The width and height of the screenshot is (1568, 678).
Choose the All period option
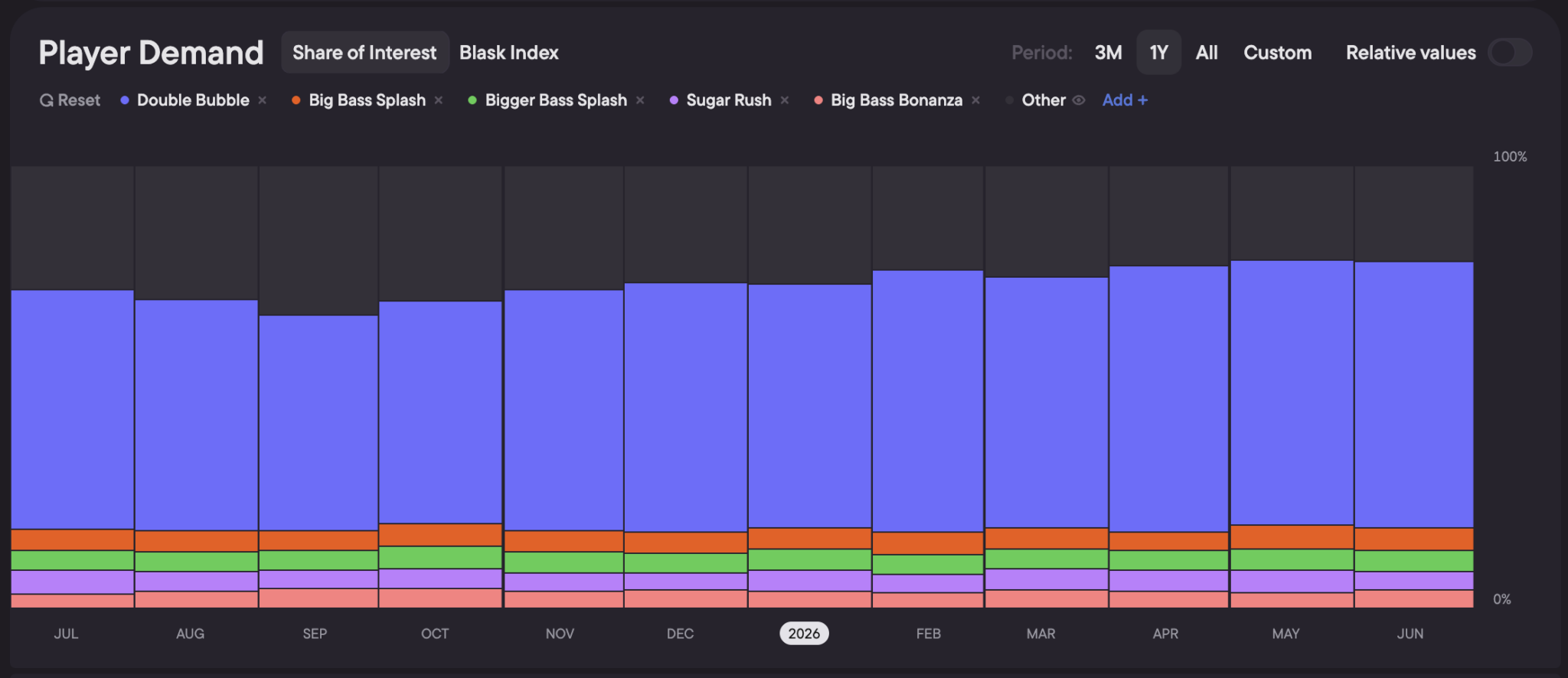(x=1207, y=53)
